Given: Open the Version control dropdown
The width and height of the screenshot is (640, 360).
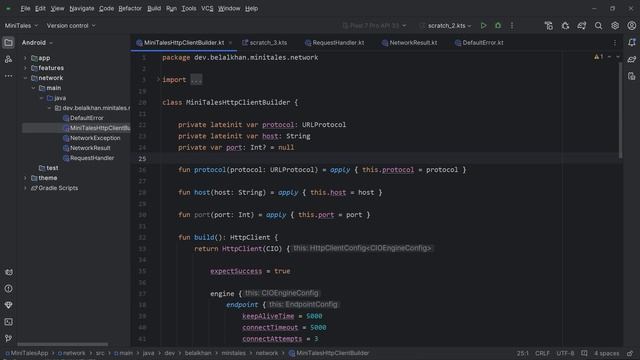Looking at the screenshot, I should coord(71,26).
